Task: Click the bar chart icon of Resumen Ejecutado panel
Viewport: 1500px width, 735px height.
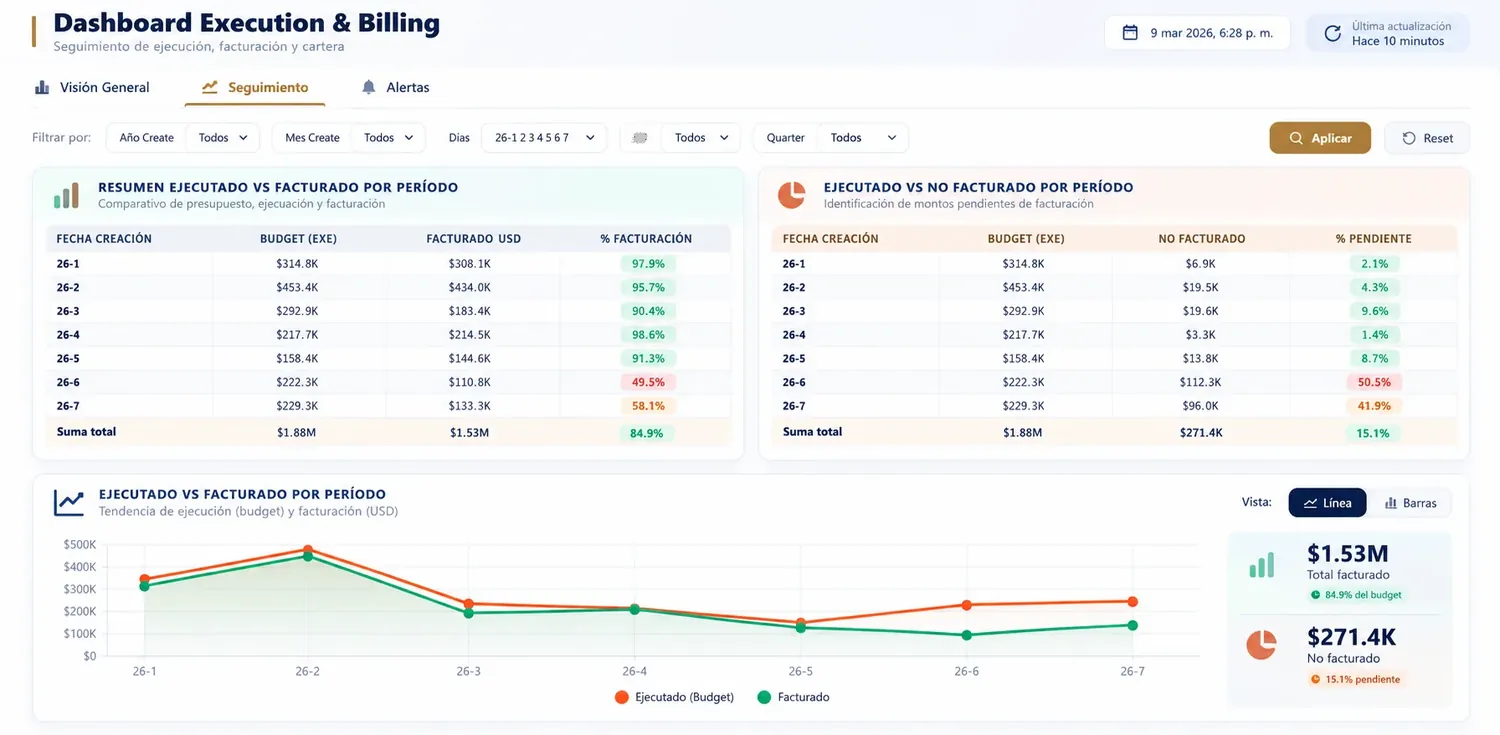Action: click(x=66, y=195)
